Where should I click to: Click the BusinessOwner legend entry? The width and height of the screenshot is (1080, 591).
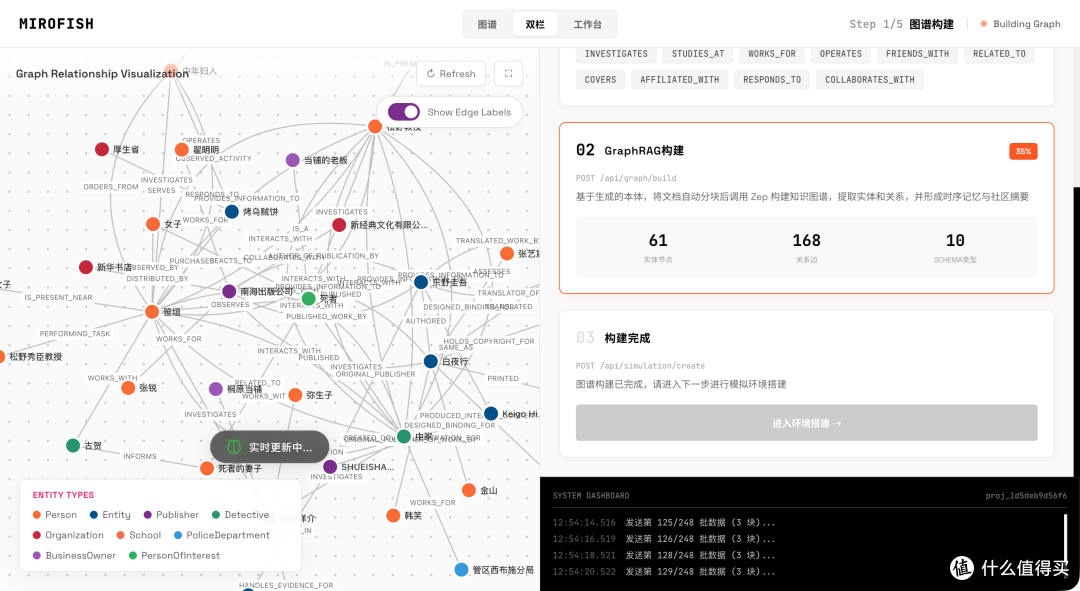pyautogui.click(x=74, y=555)
